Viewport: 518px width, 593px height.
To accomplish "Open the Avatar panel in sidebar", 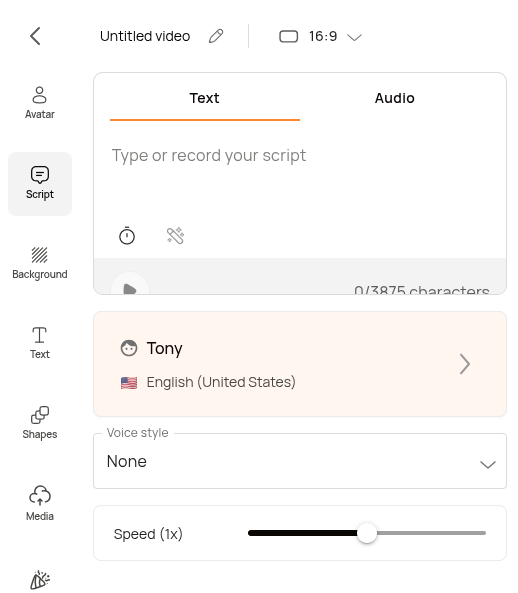I will (x=40, y=103).
